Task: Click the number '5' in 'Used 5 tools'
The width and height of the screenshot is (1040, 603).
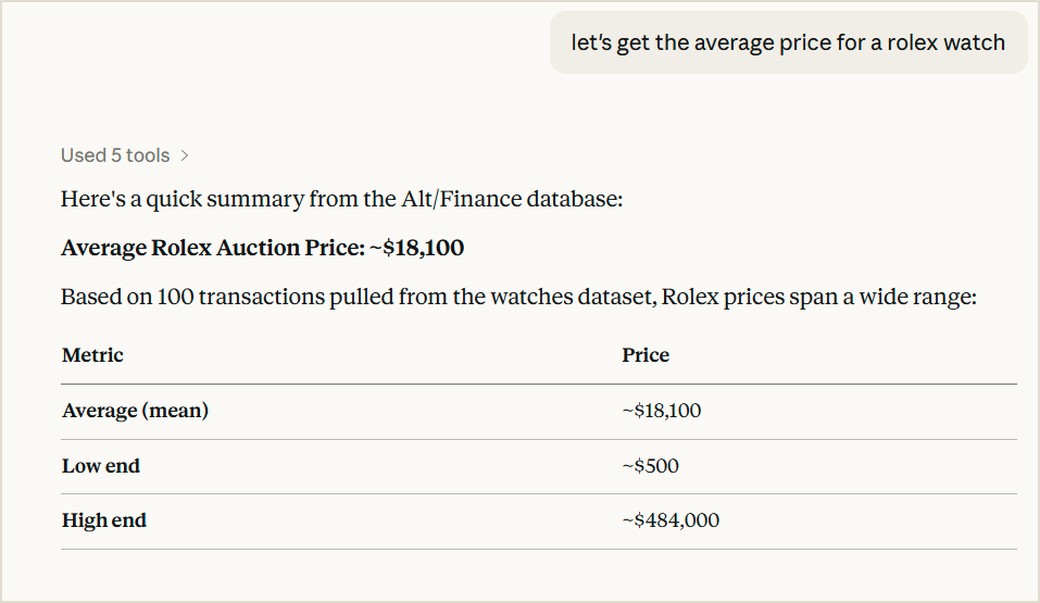Action: [x=116, y=155]
